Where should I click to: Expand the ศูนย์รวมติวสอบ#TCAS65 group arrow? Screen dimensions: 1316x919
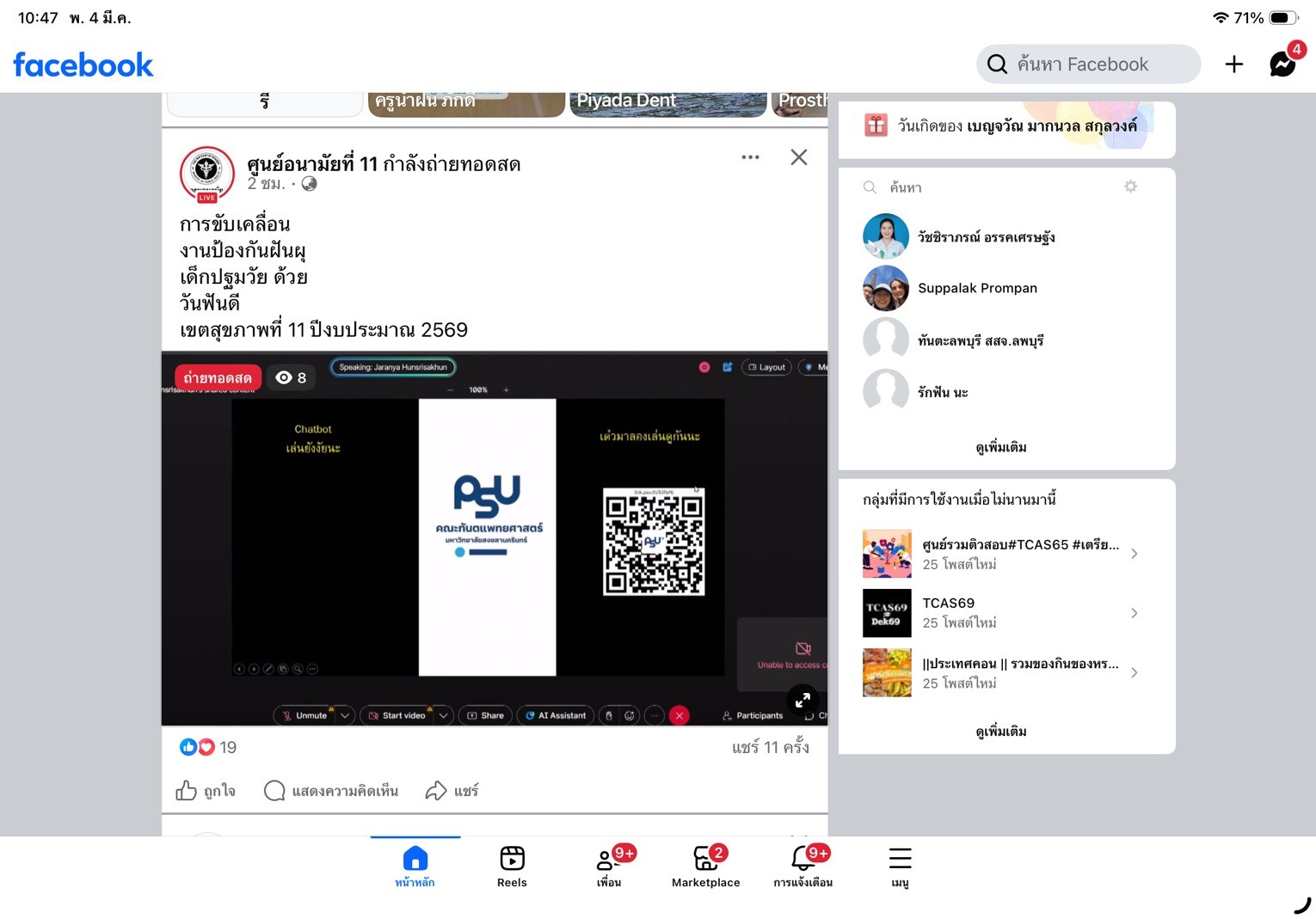[x=1135, y=554]
